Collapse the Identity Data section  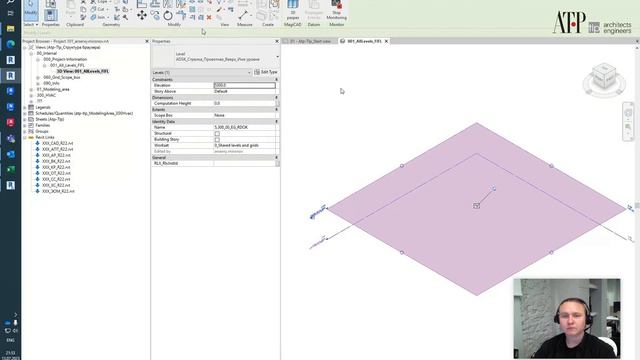pyautogui.click(x=276, y=122)
